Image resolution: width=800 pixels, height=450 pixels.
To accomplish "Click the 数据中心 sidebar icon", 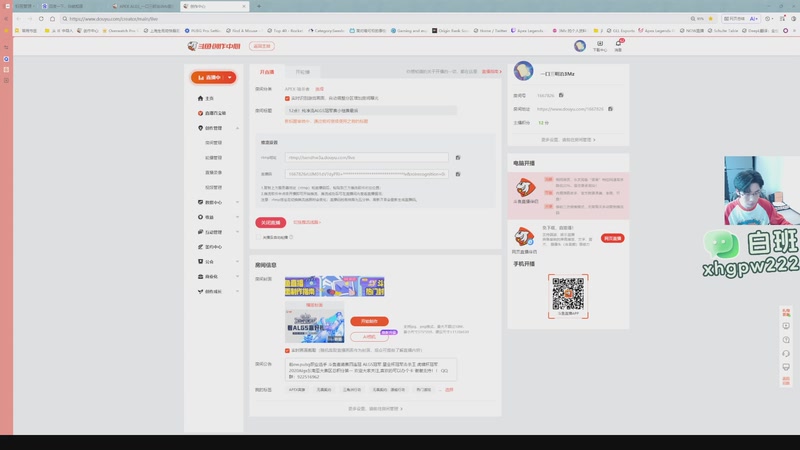I will (x=200, y=202).
